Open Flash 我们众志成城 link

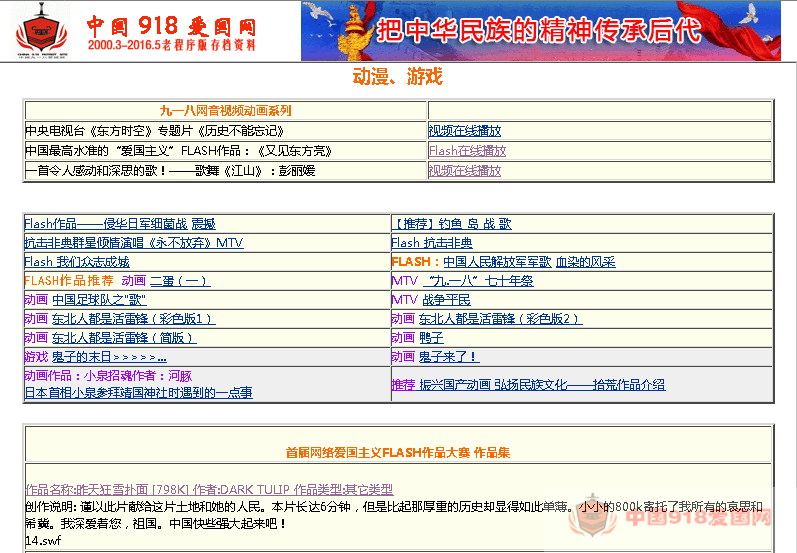77,262
